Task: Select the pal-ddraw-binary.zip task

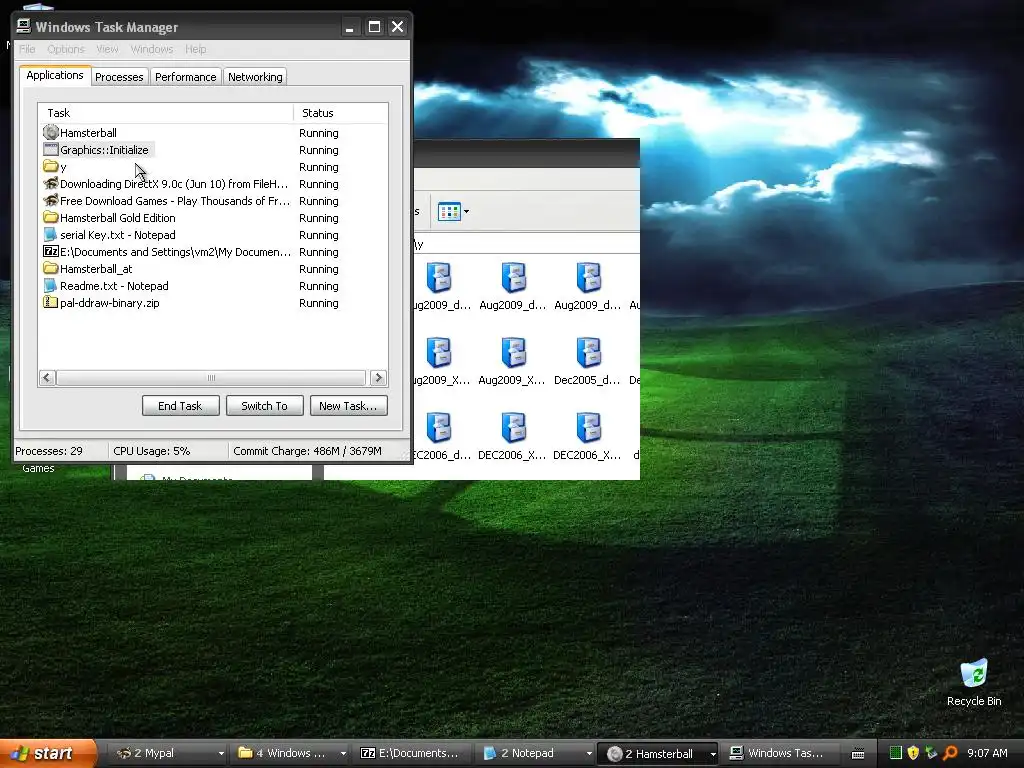Action: [212, 302]
